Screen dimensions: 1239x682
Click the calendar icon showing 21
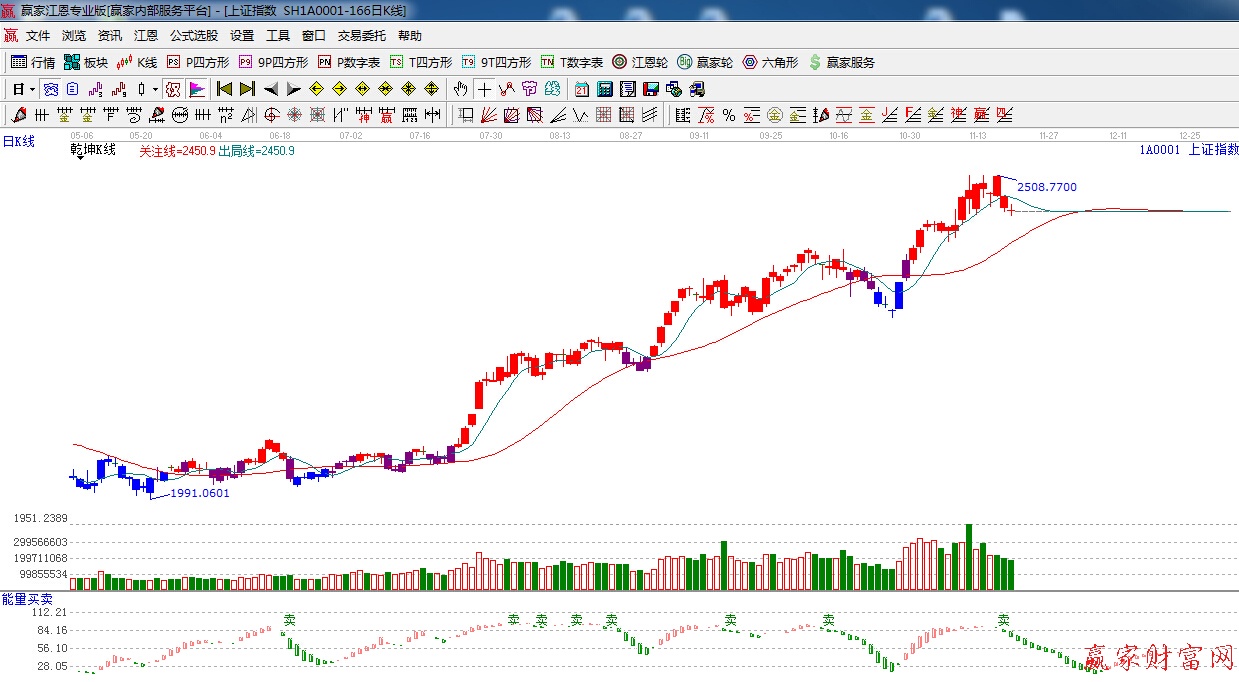click(x=582, y=89)
